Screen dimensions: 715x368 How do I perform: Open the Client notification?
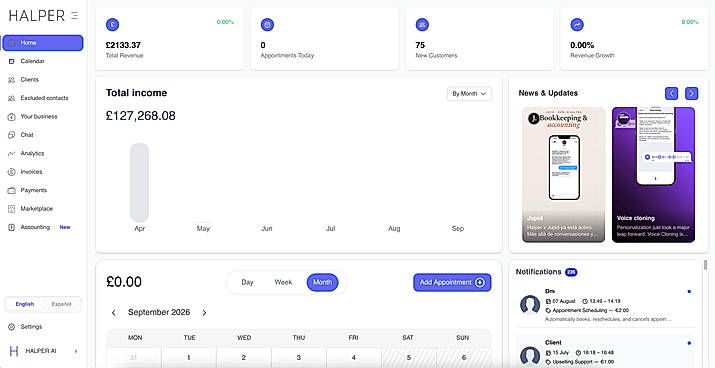coord(606,352)
